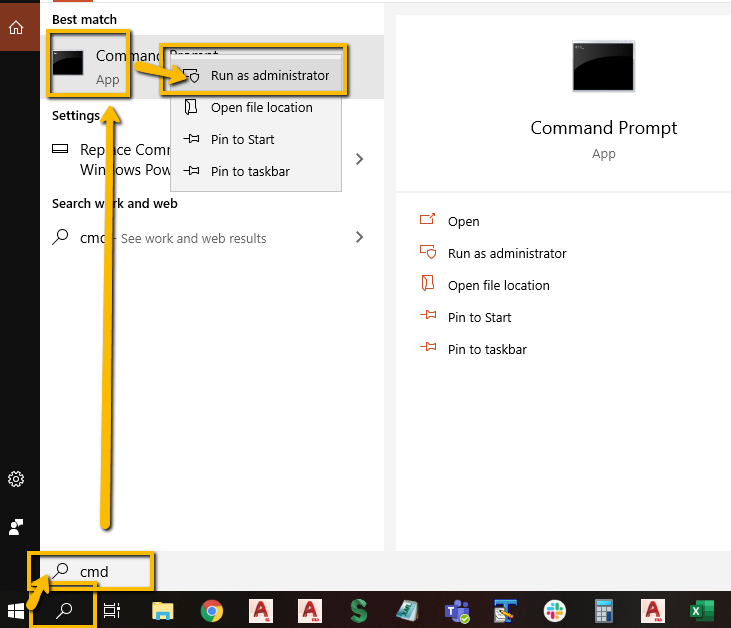Open the Windows Start button
731x628 pixels.
point(16,611)
